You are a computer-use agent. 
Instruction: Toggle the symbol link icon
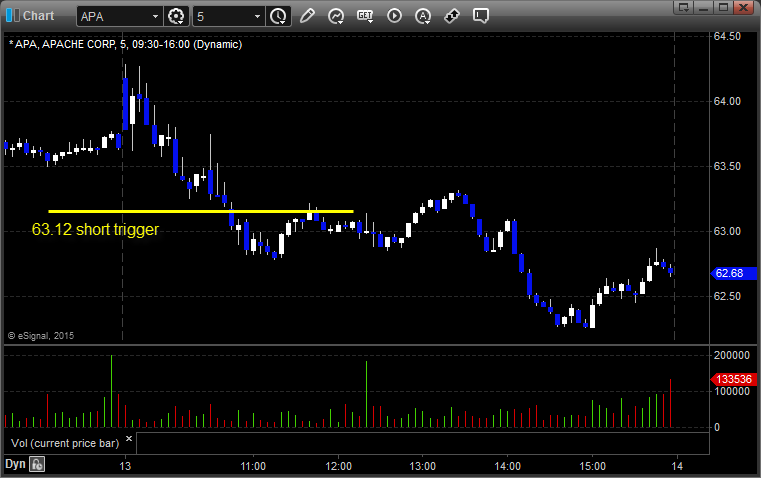452,16
